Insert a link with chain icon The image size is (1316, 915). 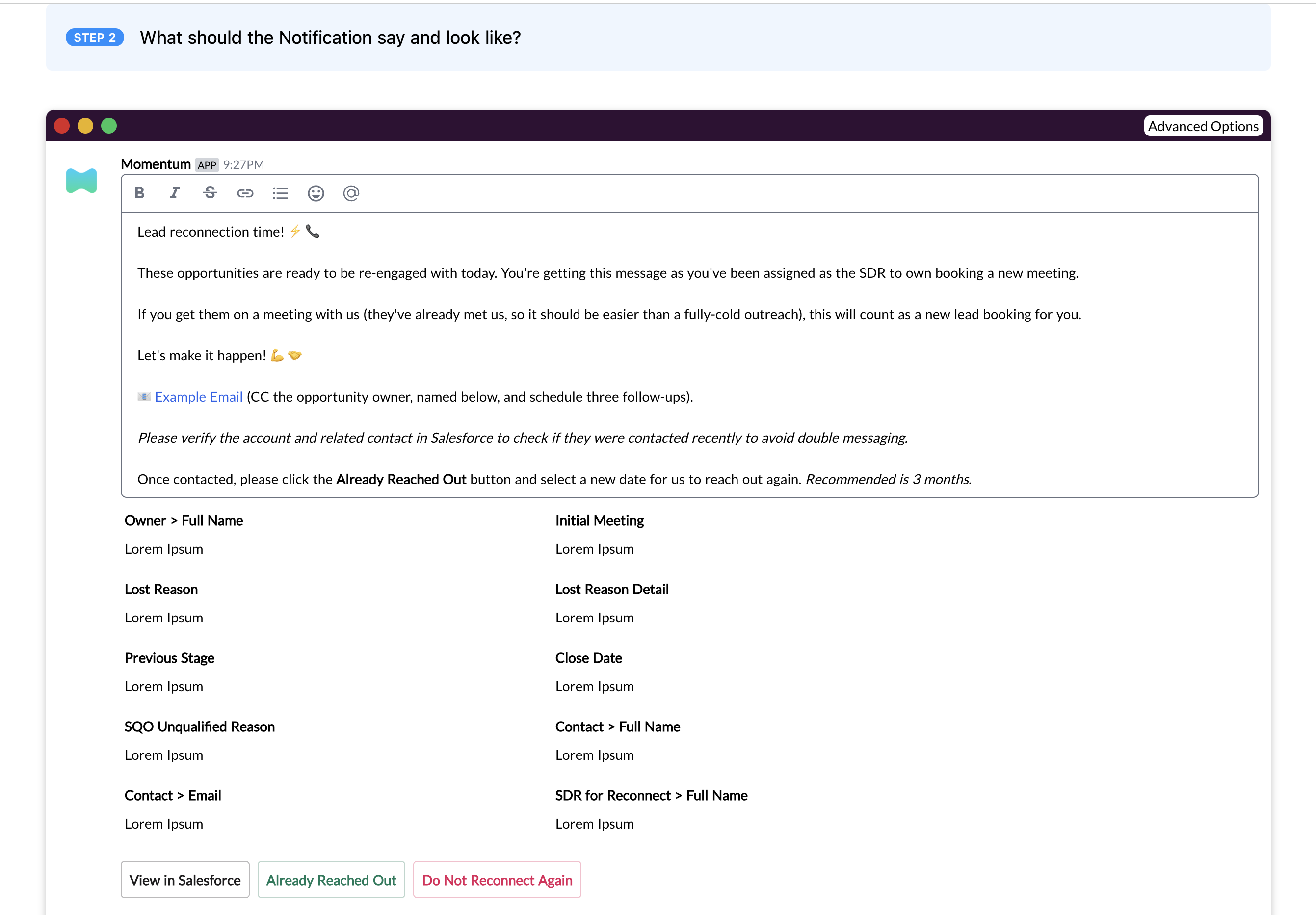[x=245, y=193]
